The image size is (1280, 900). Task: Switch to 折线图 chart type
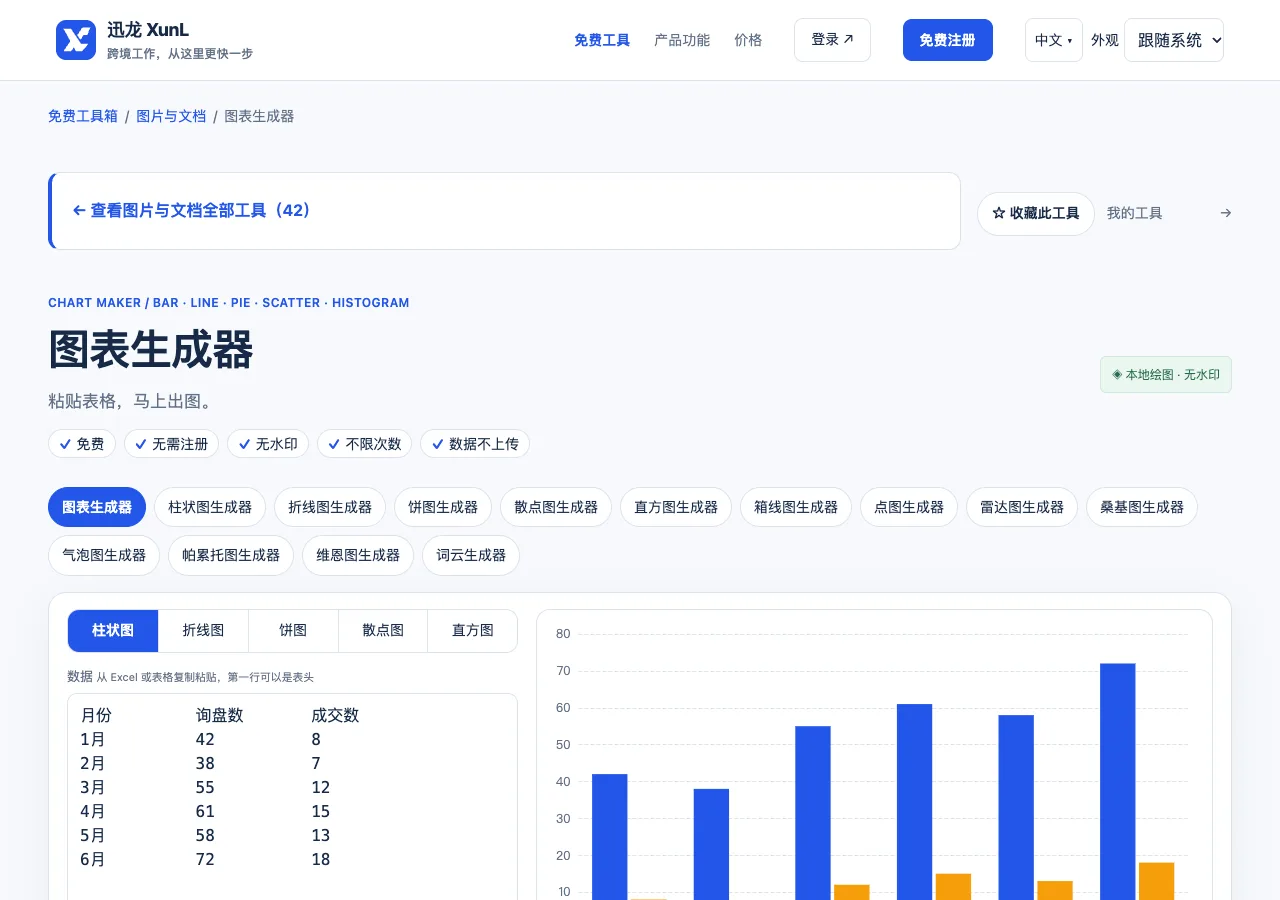[x=203, y=631]
